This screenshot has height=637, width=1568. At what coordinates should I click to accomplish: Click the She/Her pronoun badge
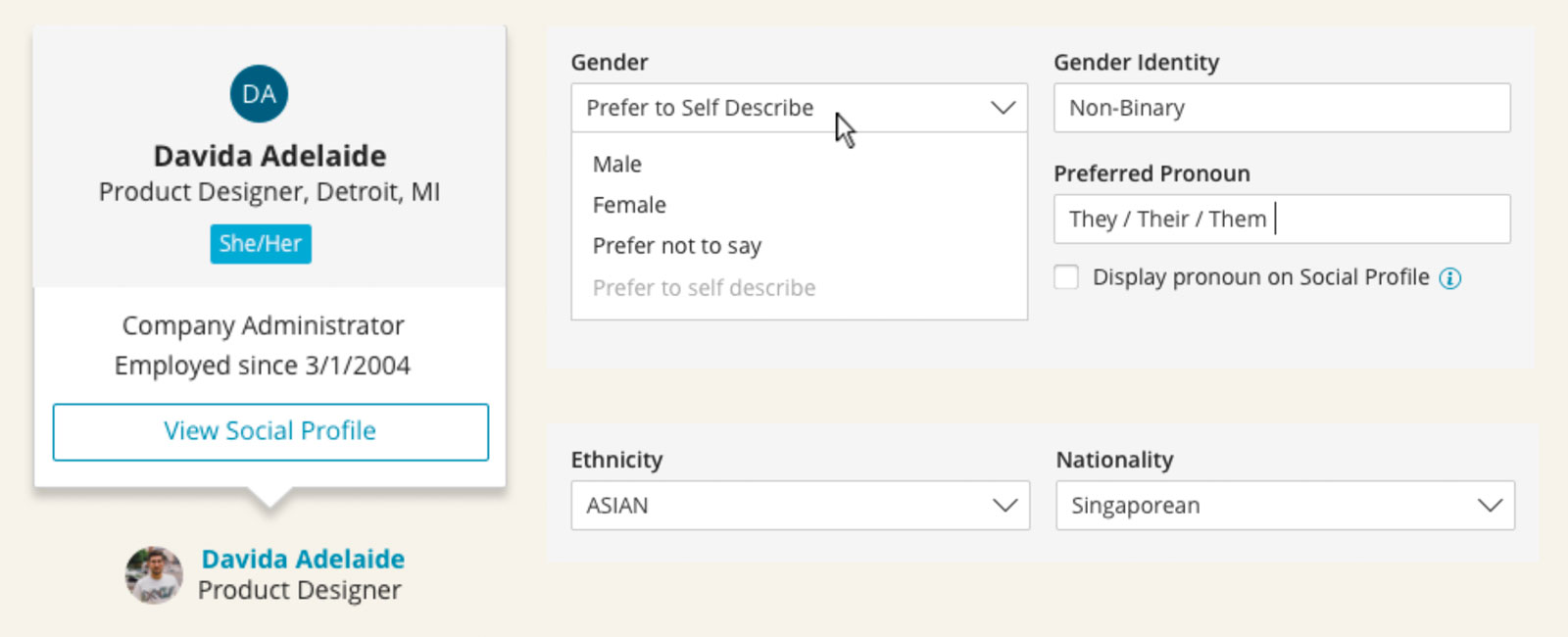(261, 244)
